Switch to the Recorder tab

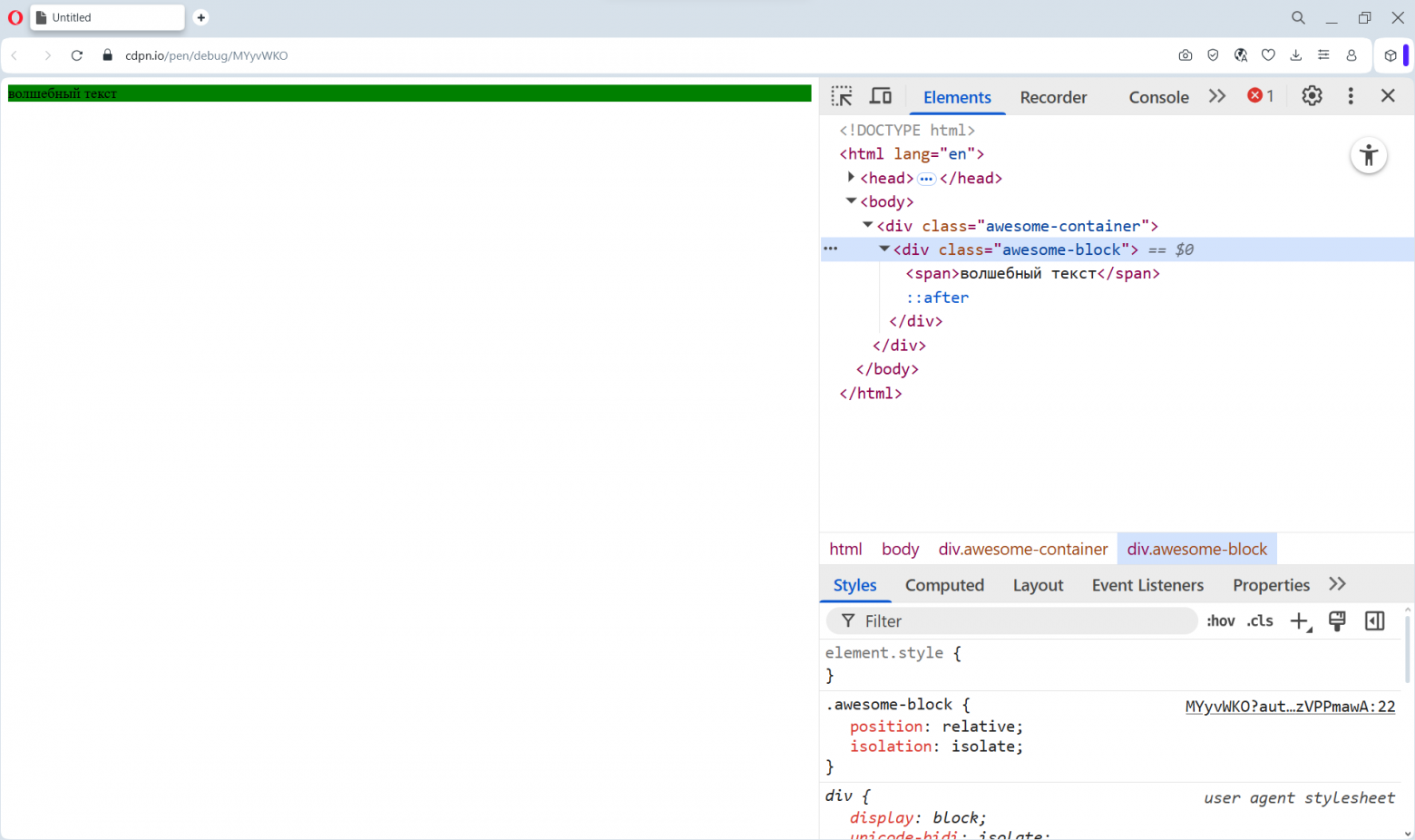coord(1053,97)
